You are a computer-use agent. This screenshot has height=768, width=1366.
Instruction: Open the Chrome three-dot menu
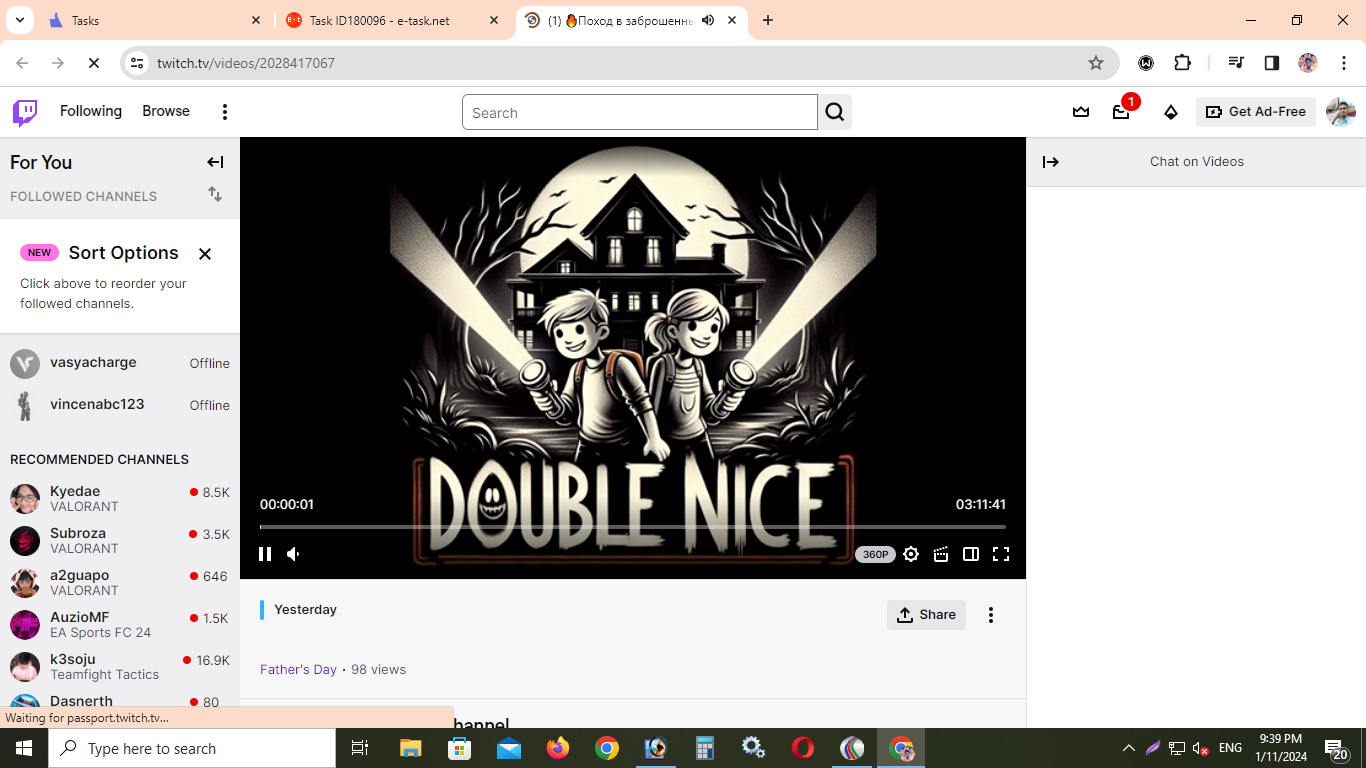click(x=1344, y=63)
